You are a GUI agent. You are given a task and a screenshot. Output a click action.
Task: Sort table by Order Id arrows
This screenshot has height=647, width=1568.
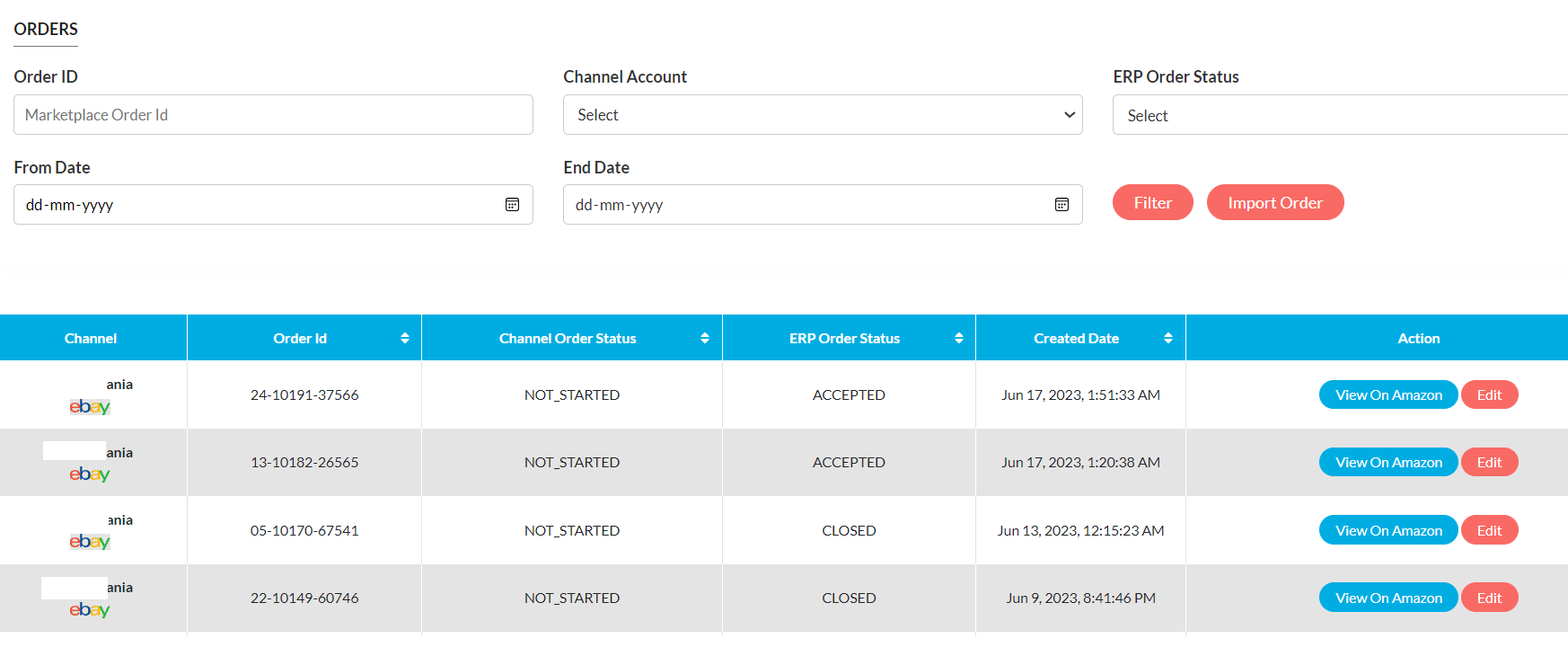tap(405, 338)
